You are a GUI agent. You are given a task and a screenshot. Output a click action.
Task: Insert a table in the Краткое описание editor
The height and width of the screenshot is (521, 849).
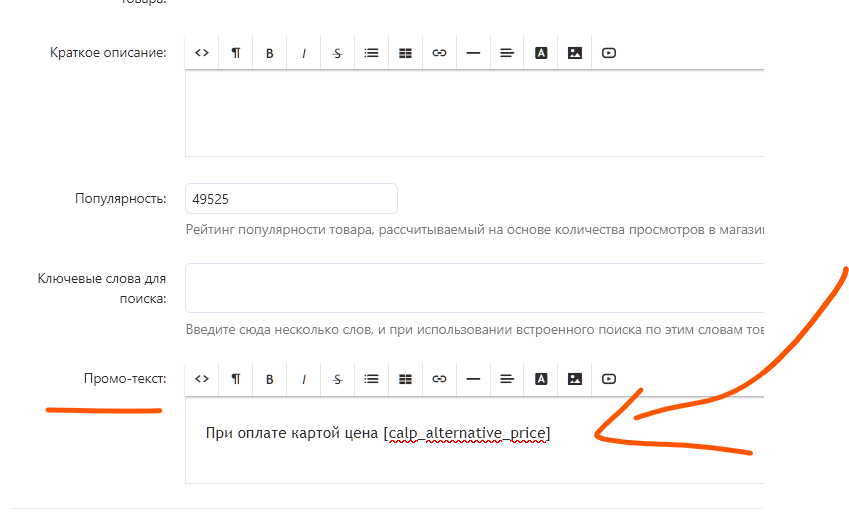pos(405,53)
